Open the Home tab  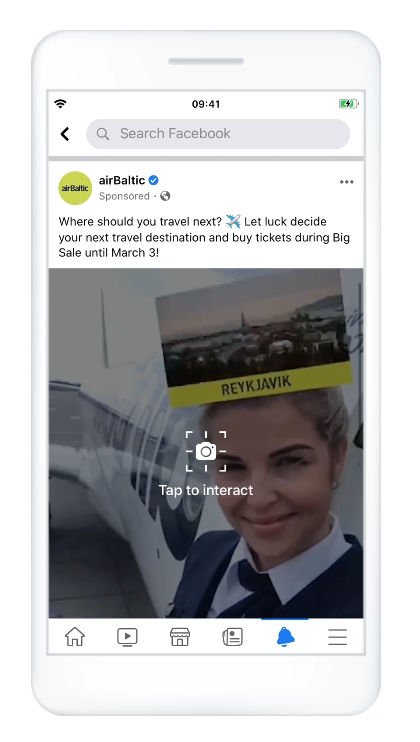75,637
